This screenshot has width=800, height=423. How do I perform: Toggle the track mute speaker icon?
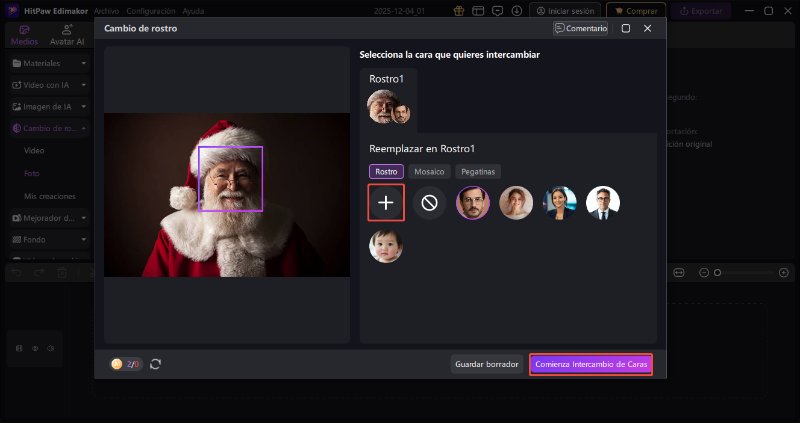point(51,349)
